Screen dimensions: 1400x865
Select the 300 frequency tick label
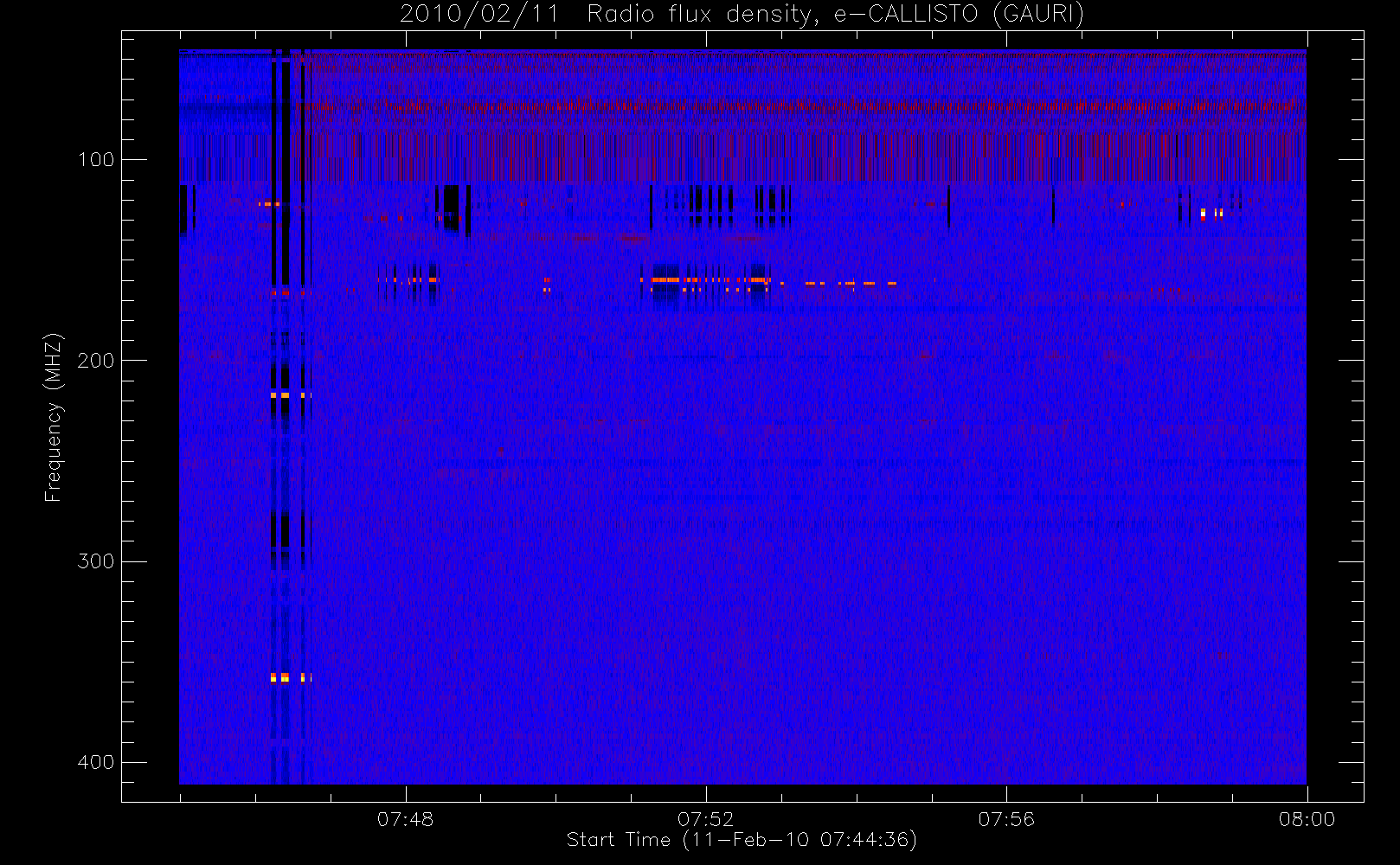click(x=95, y=561)
